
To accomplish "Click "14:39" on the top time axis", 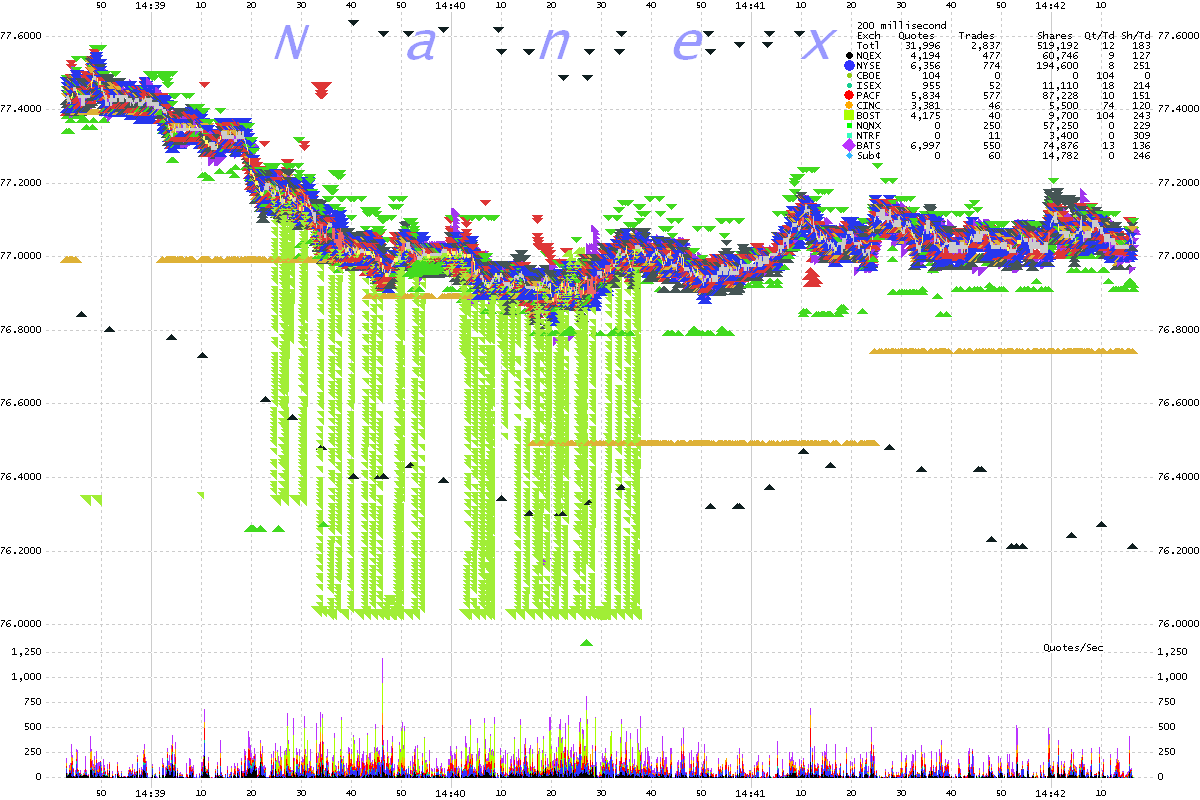I will [150, 6].
